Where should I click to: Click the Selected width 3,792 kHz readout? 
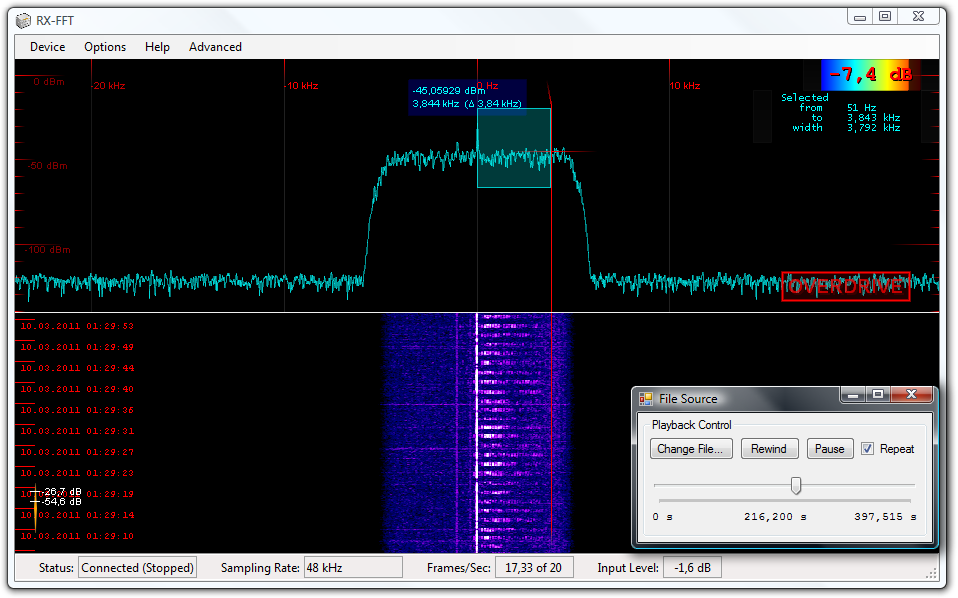[x=846, y=128]
